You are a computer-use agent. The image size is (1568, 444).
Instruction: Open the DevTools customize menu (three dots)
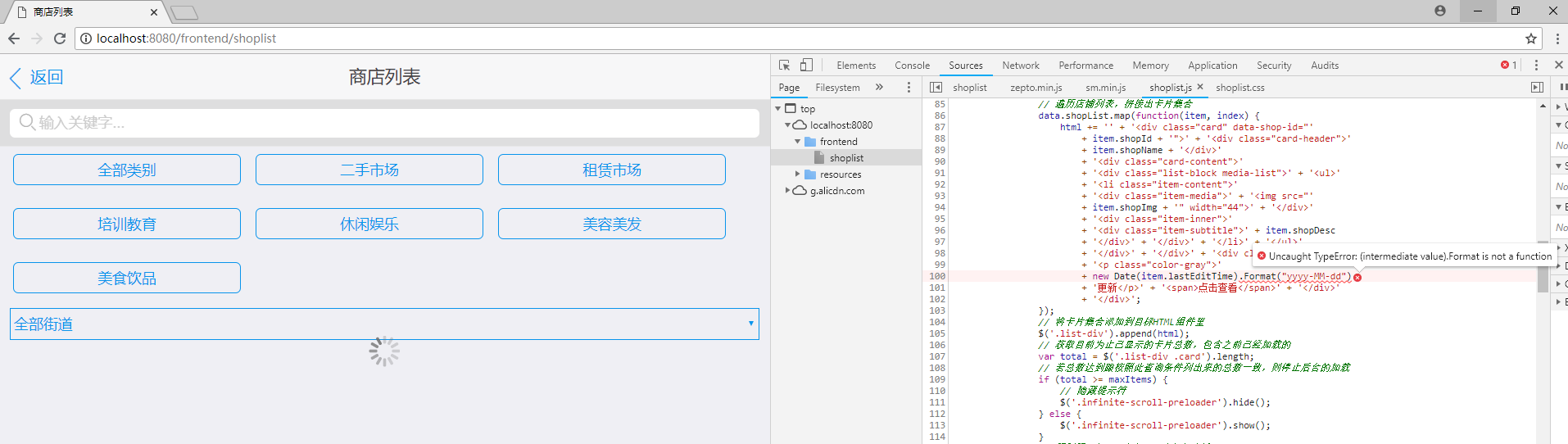1536,65
